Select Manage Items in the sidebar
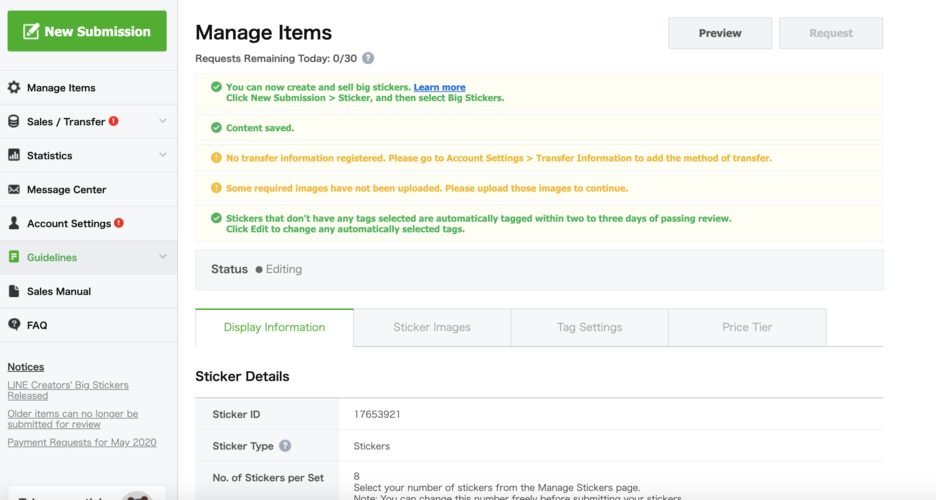Image resolution: width=936 pixels, height=500 pixels. [x=88, y=88]
